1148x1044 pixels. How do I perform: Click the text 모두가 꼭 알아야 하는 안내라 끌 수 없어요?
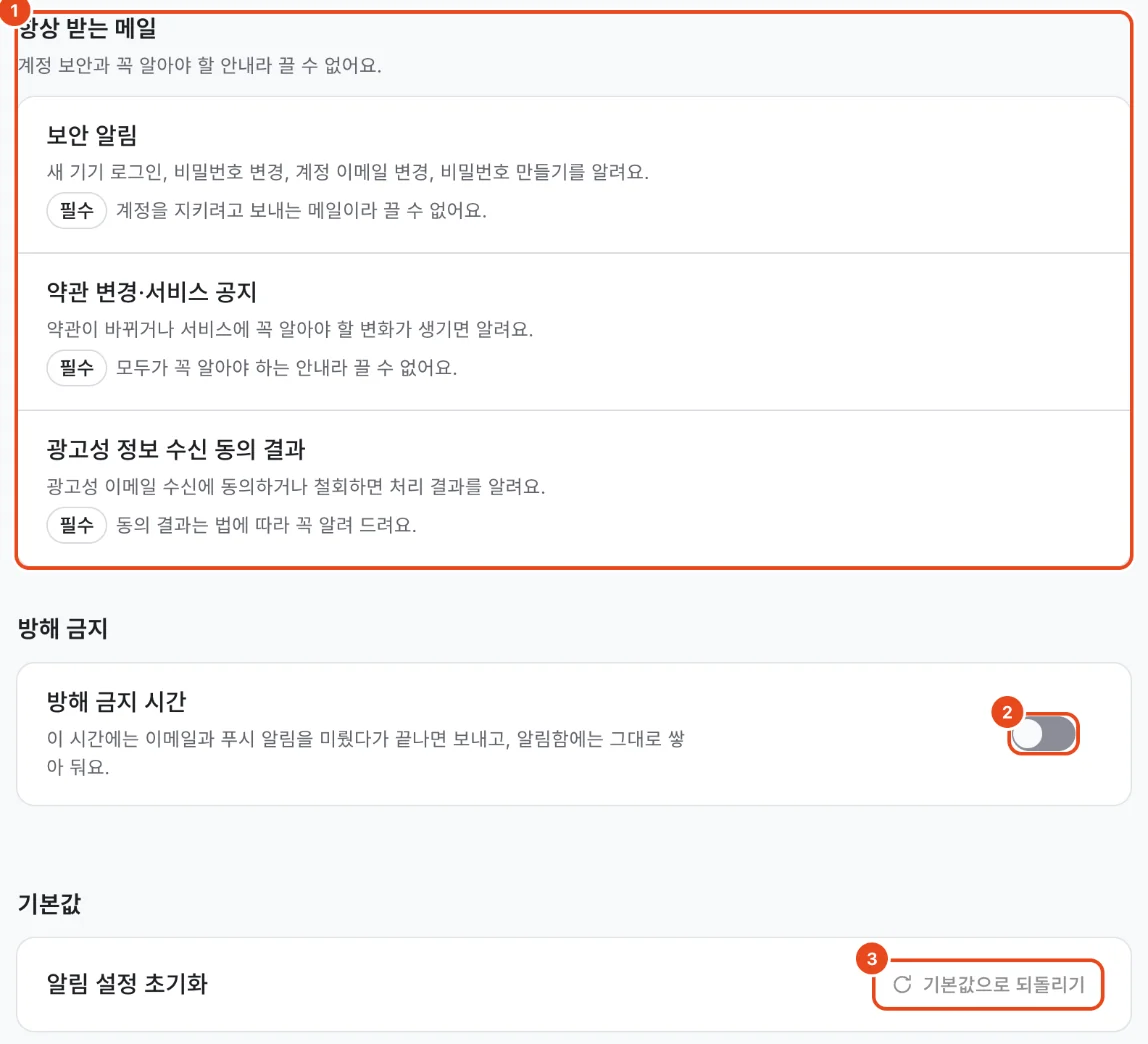click(286, 368)
